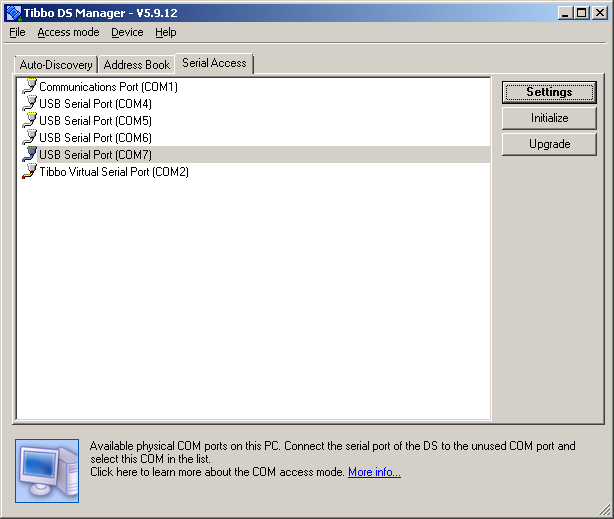The height and width of the screenshot is (519, 614).
Task: Click the COM7 USB serial port icon
Action: click(x=28, y=155)
